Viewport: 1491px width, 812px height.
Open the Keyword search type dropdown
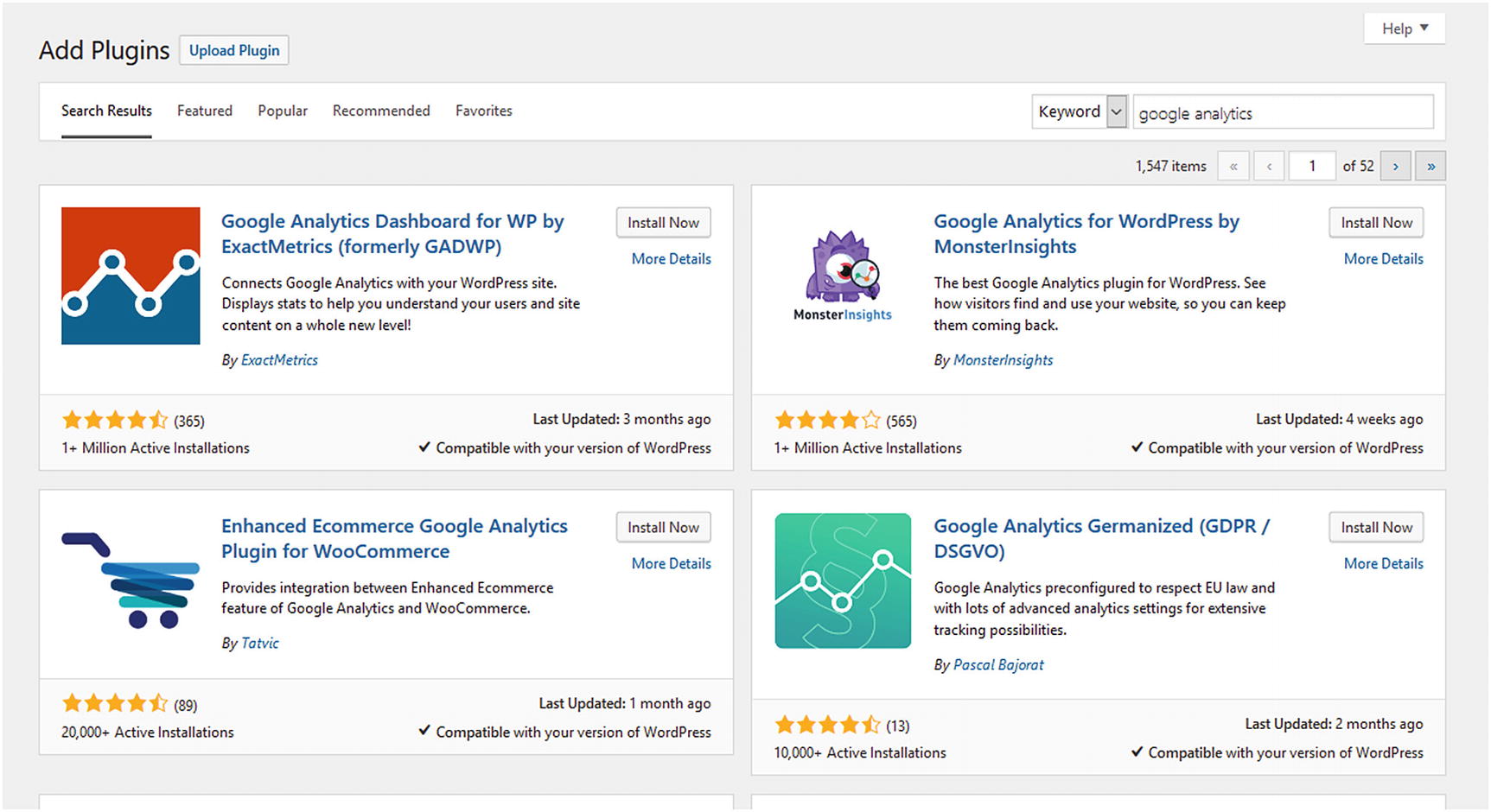(x=1080, y=111)
